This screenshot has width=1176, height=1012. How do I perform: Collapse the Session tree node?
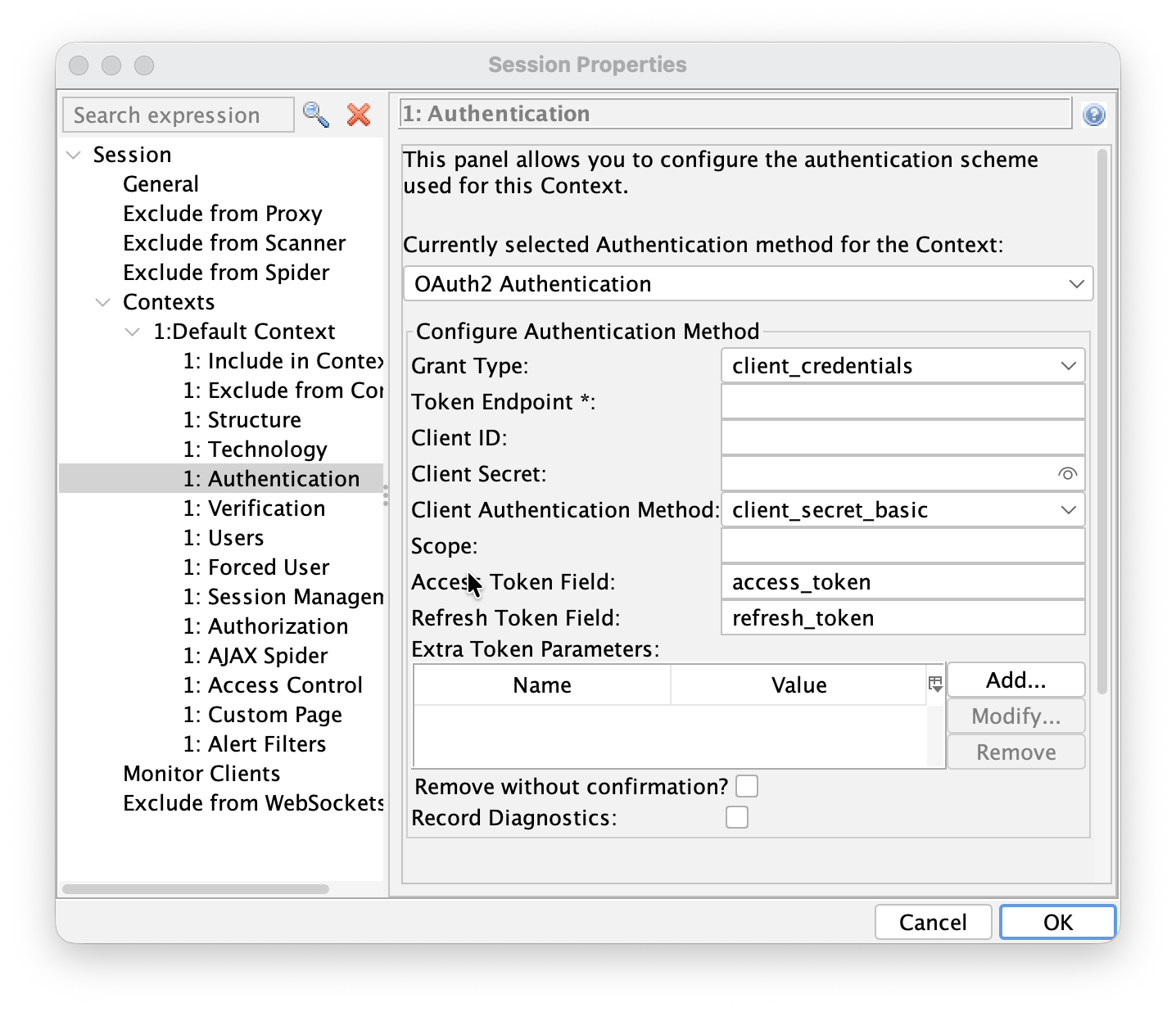coord(75,155)
